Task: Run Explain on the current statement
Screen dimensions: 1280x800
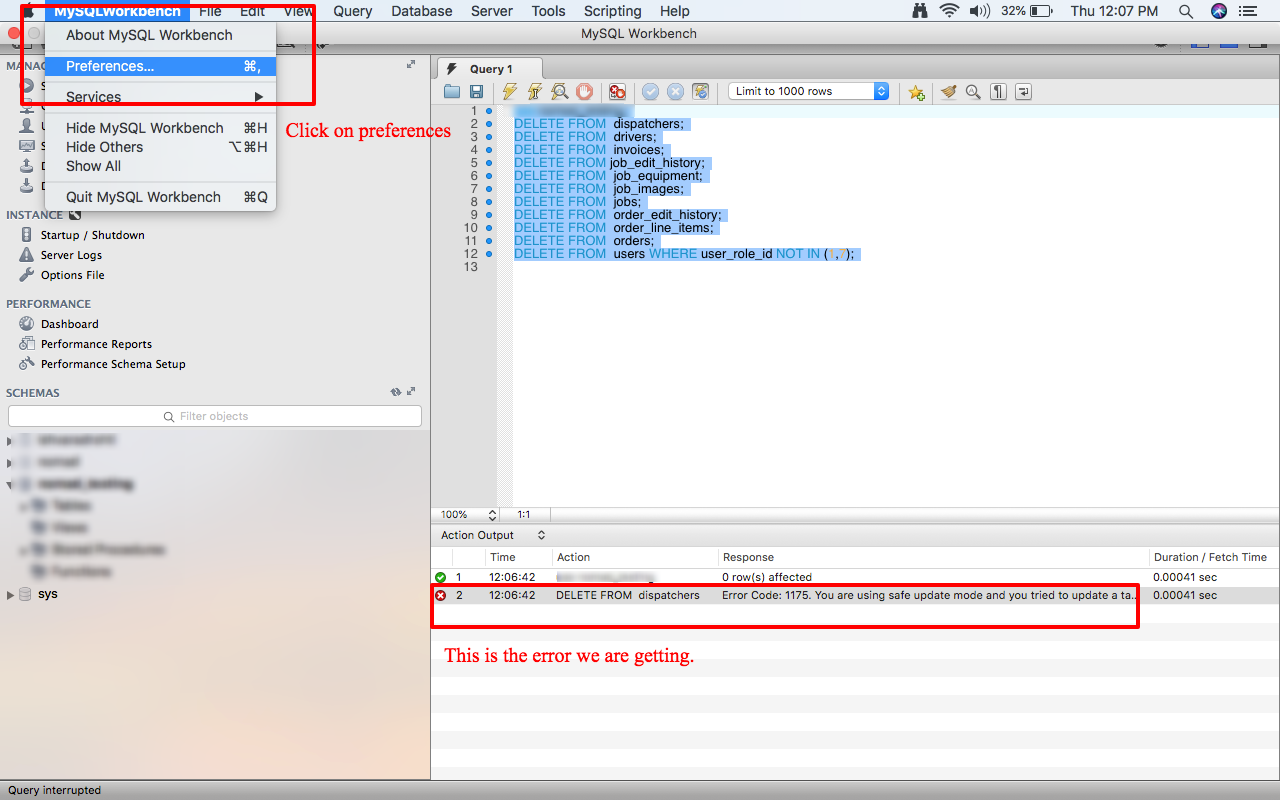Action: point(560,92)
